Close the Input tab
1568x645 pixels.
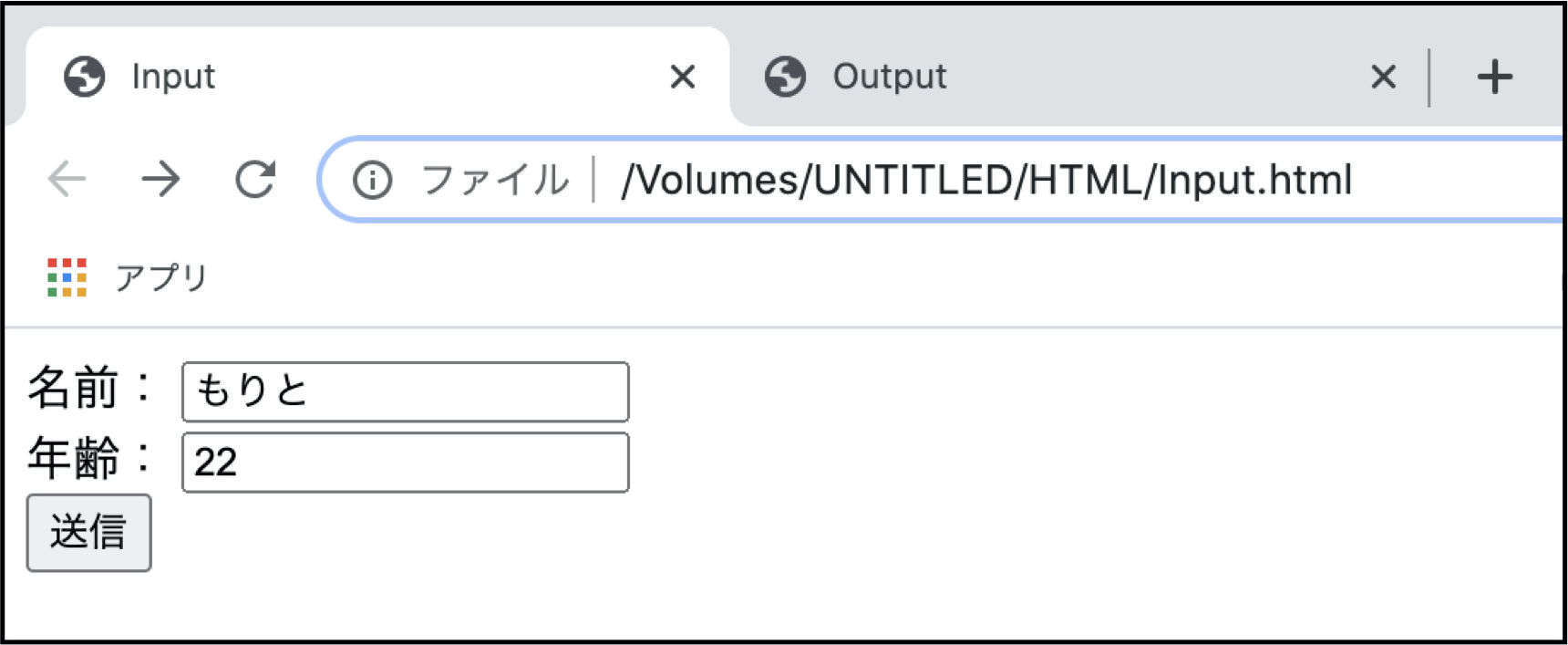pos(682,77)
